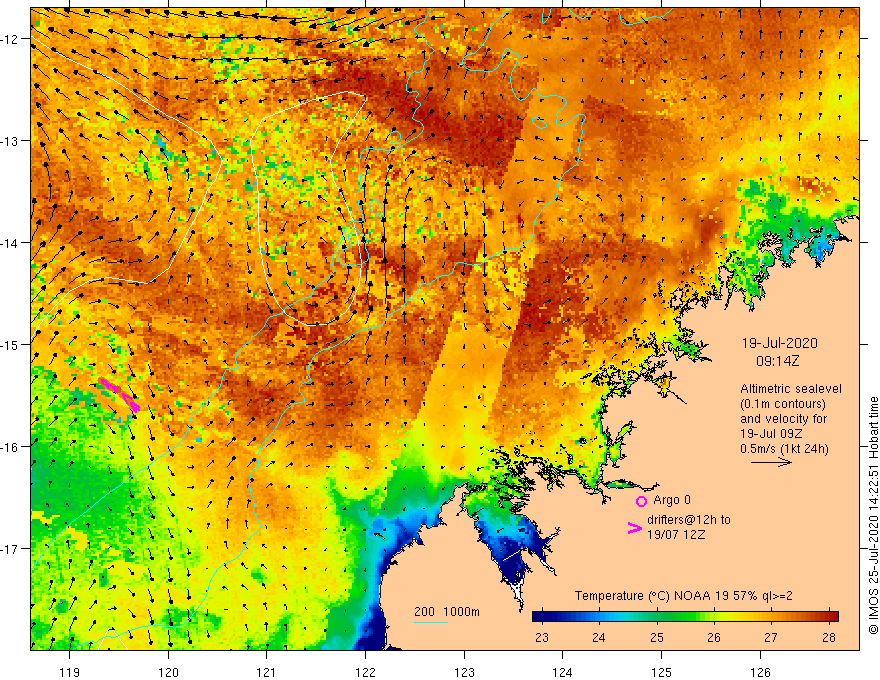Click the colorbar value 25

pos(657,637)
